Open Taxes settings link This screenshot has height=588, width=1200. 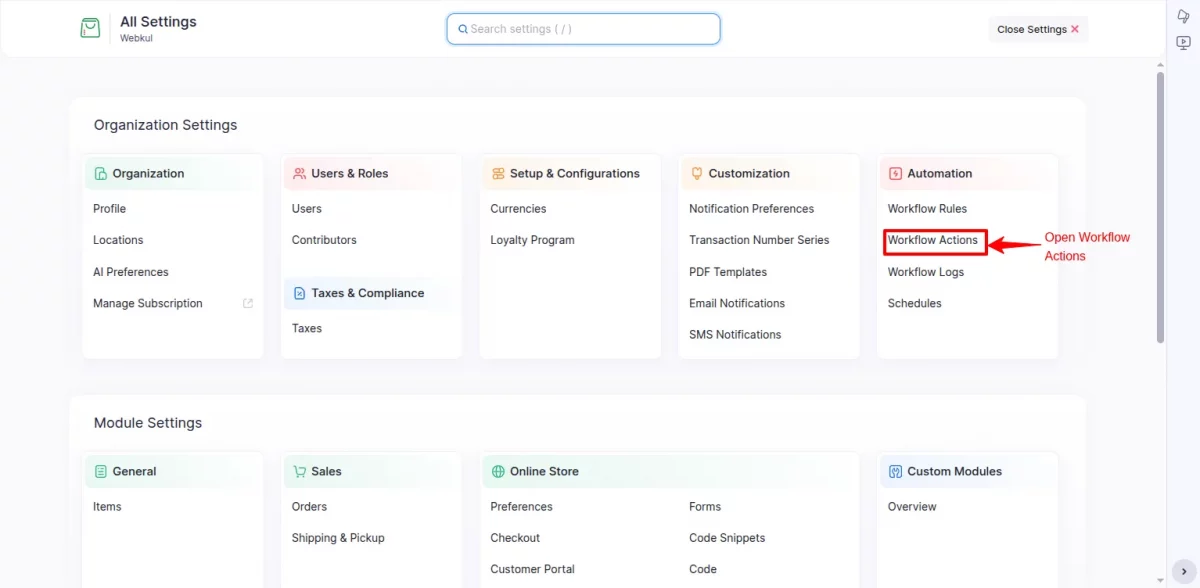coord(307,329)
